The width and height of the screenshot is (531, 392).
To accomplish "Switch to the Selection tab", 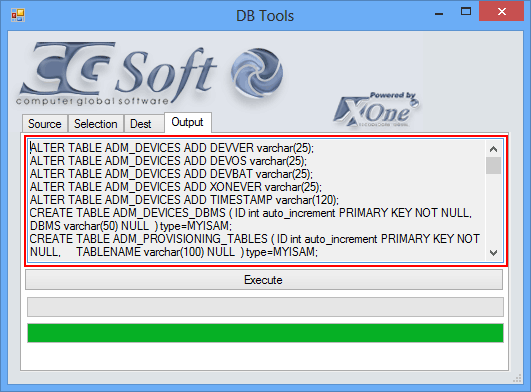I will [95, 124].
